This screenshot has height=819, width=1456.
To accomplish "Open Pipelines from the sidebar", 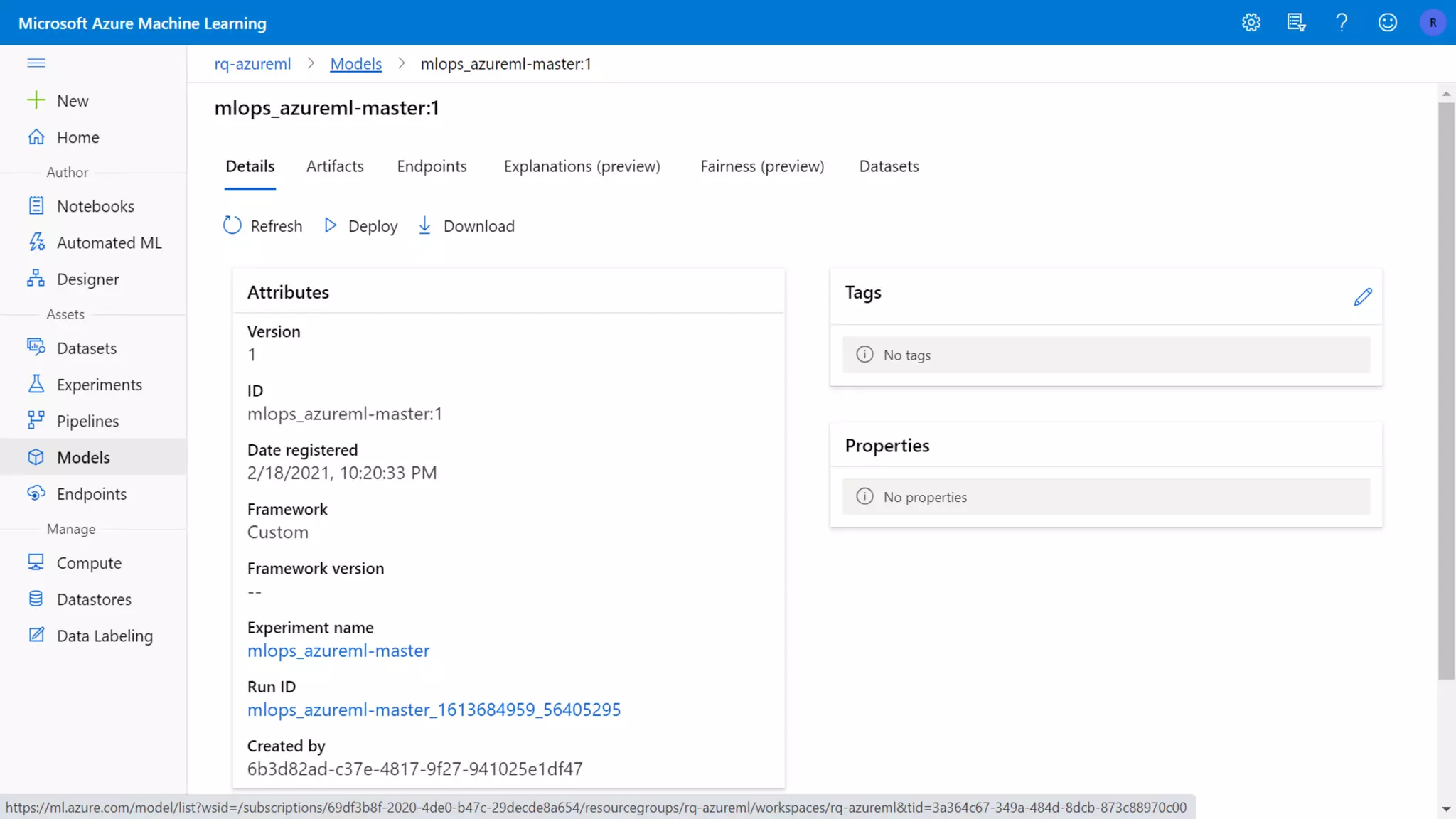I will pos(87,421).
